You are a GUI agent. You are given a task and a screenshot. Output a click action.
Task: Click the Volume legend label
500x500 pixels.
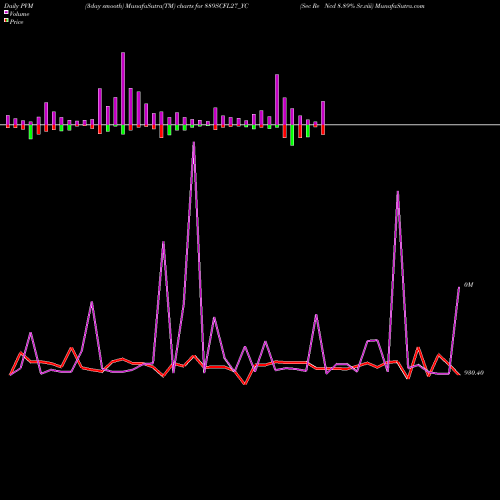click(19, 14)
